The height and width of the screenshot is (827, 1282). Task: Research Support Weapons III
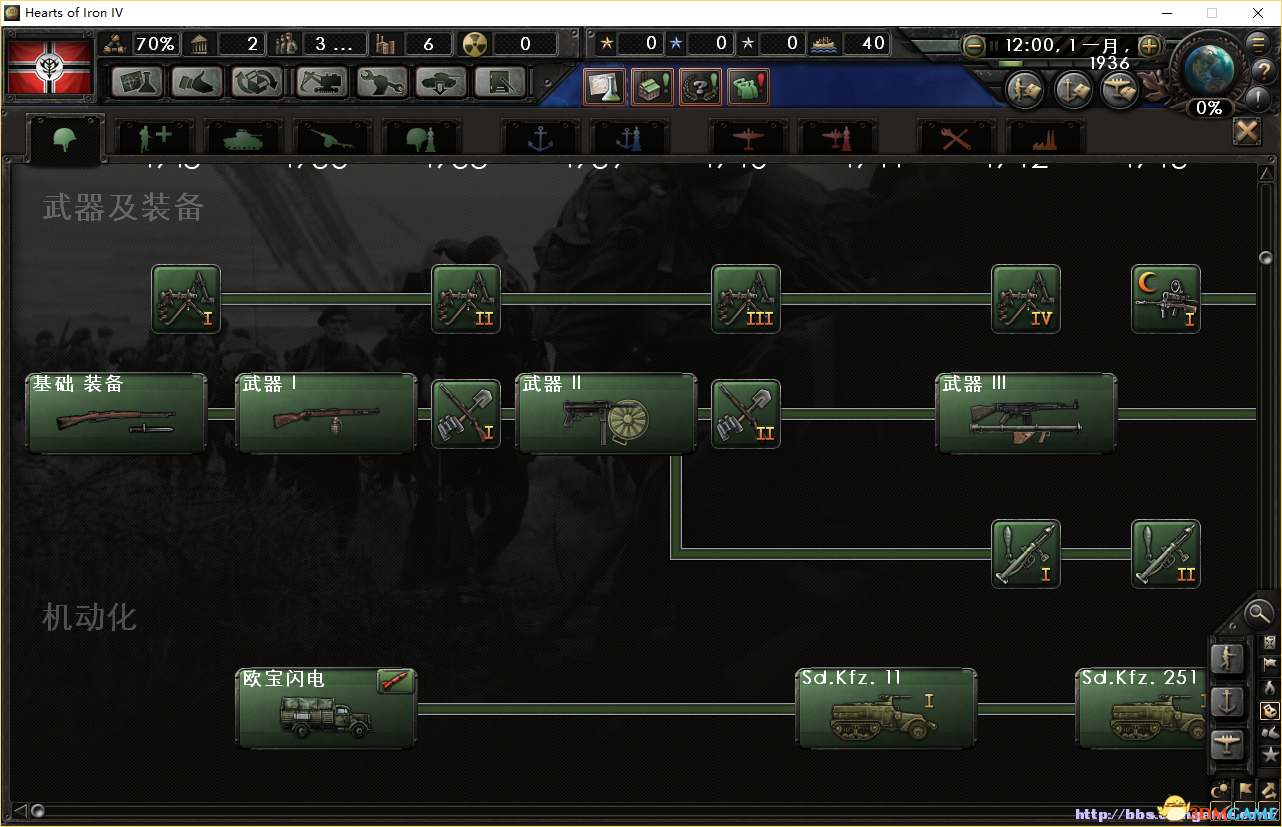[x=746, y=299]
